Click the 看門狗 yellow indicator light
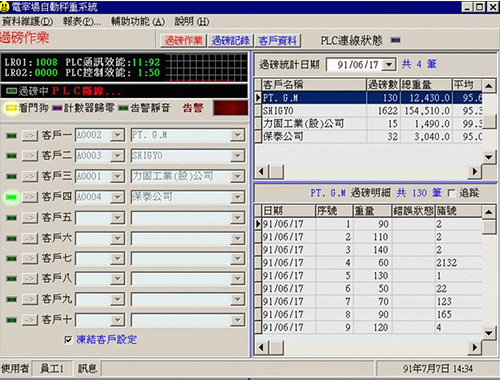Image resolution: width=500 pixels, height=380 pixels. tap(11, 108)
